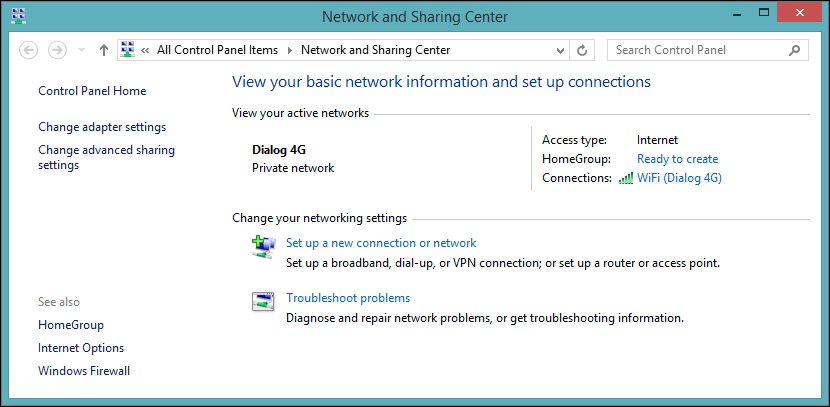Go up one folder level
The height and width of the screenshot is (407, 830).
click(x=104, y=50)
